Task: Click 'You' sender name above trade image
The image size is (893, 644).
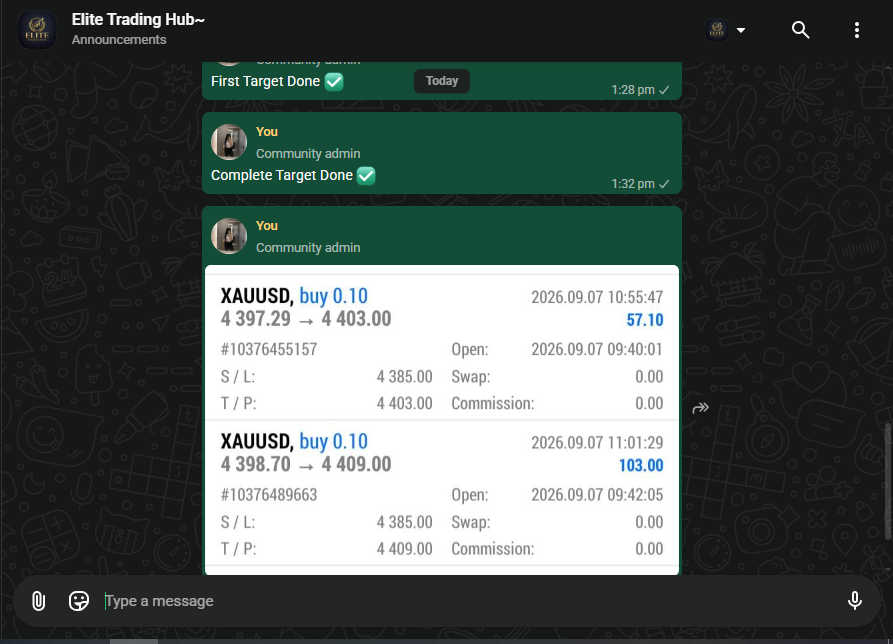Action: (x=267, y=226)
